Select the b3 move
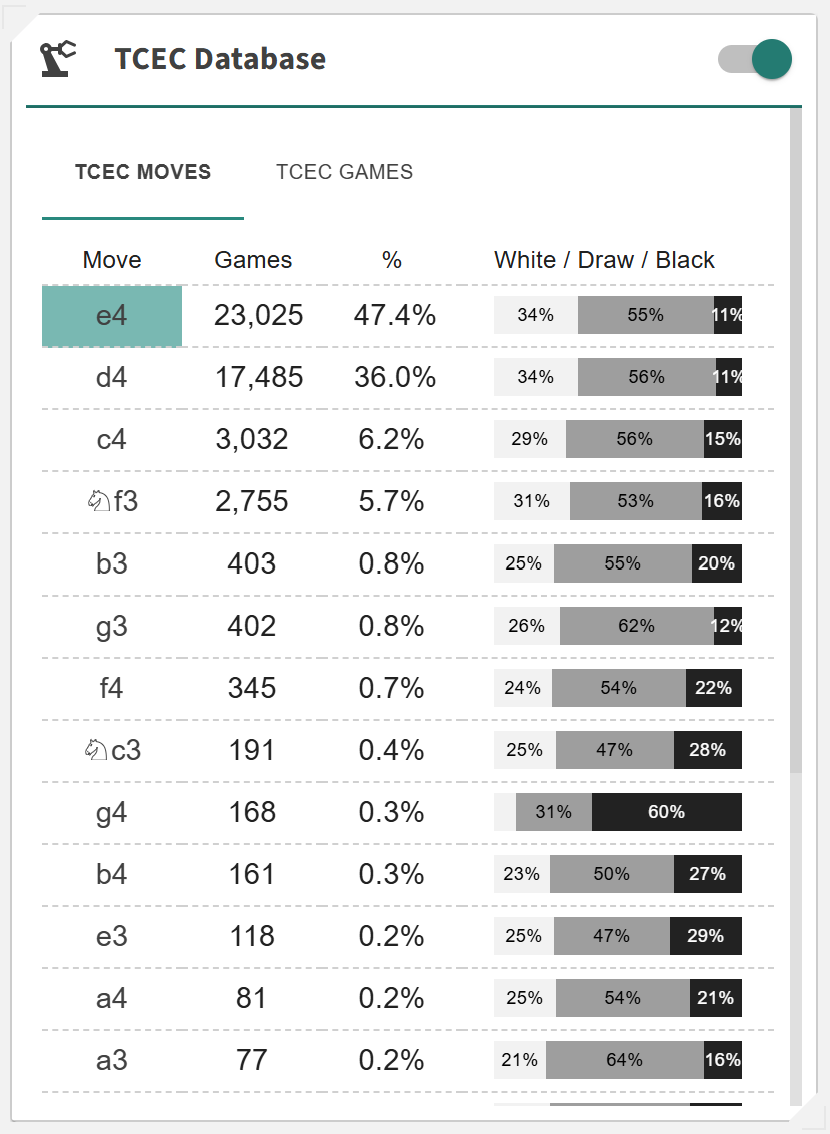Image resolution: width=830 pixels, height=1134 pixels. [x=112, y=564]
